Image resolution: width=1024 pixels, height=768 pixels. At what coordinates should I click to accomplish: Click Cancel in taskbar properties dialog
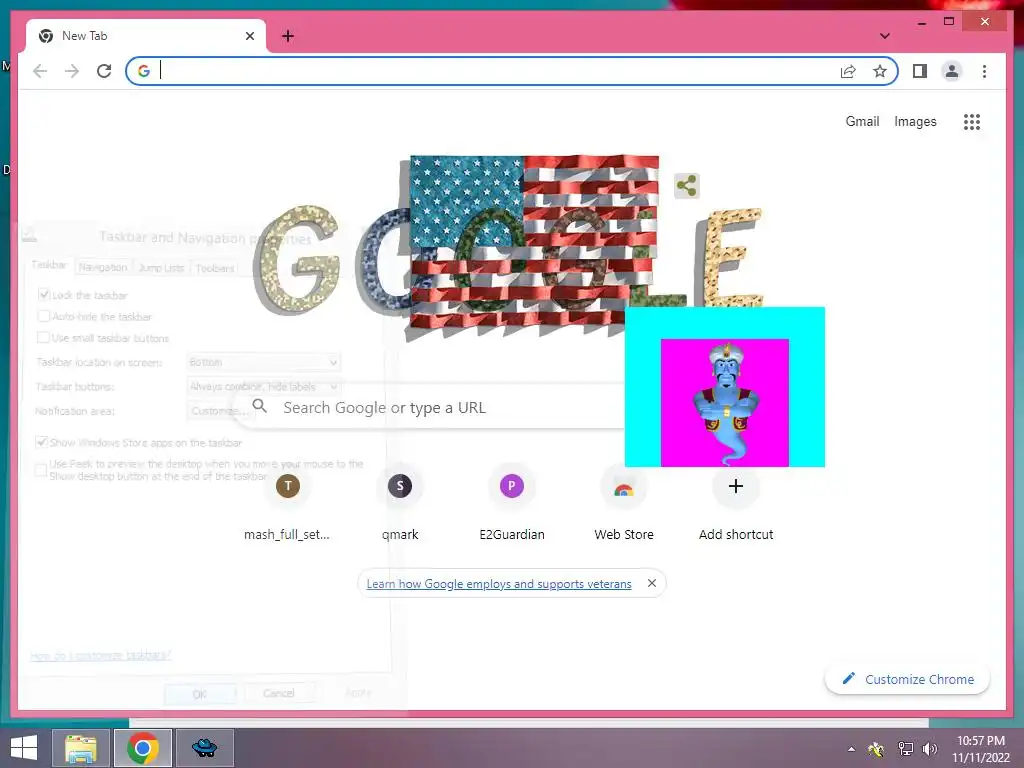click(x=279, y=693)
